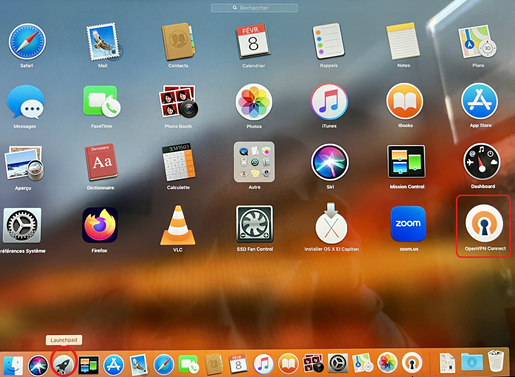This screenshot has width=515, height=377.
Task: Launch Mail from the Launchpad grid
Action: click(x=103, y=42)
